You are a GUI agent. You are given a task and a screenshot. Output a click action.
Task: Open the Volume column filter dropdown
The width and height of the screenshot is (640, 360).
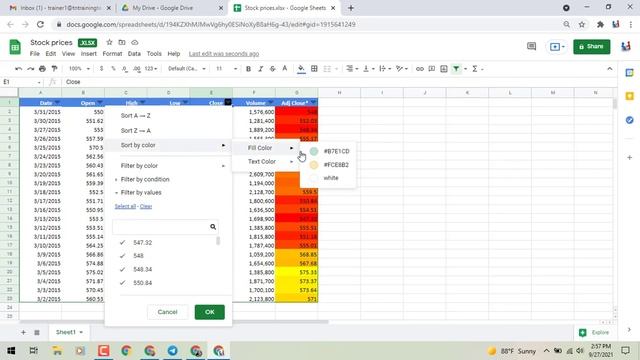click(271, 102)
